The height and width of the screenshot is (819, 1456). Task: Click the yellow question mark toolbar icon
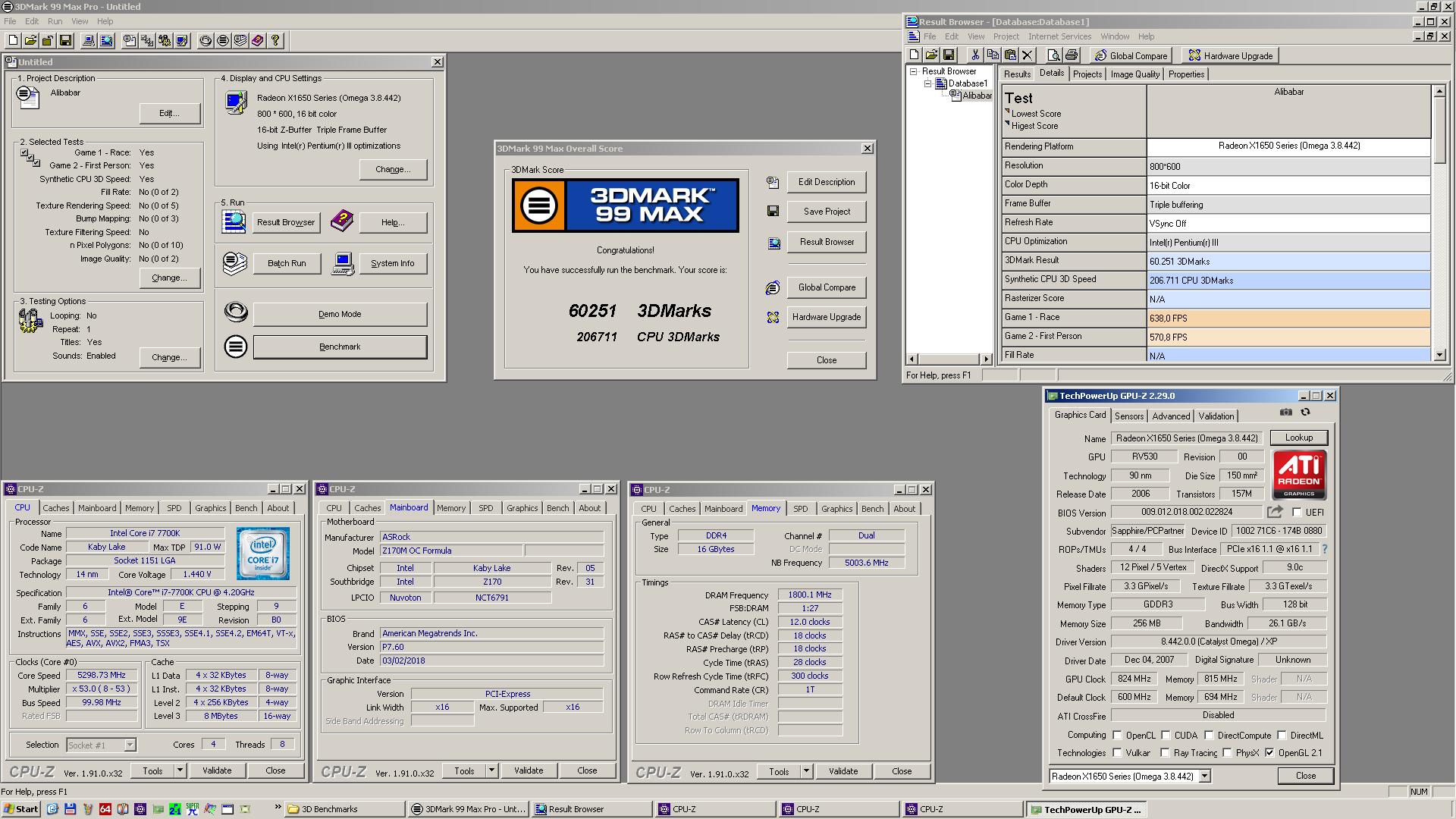tap(275, 40)
